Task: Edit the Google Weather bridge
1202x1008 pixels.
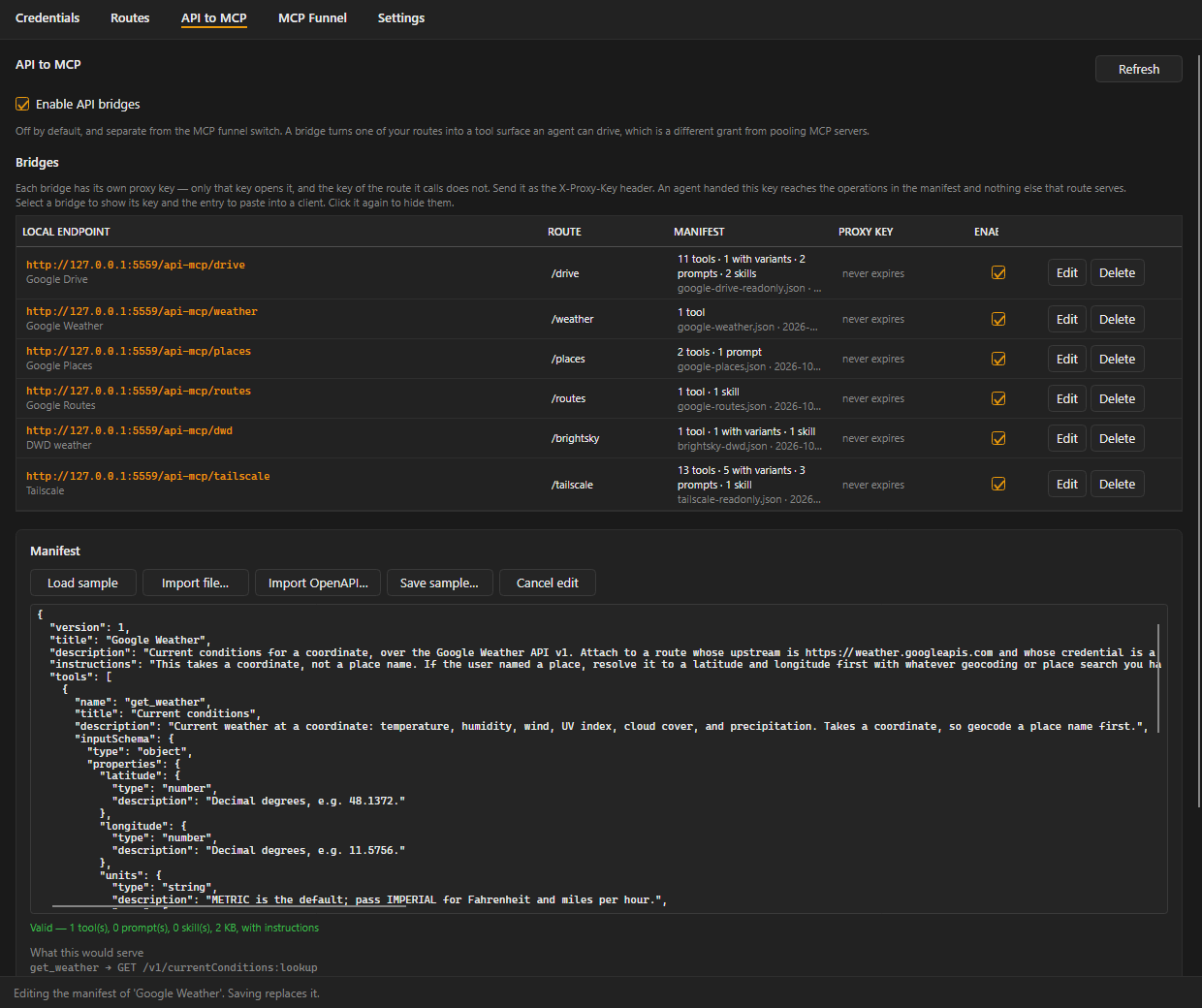Action: 1067,319
